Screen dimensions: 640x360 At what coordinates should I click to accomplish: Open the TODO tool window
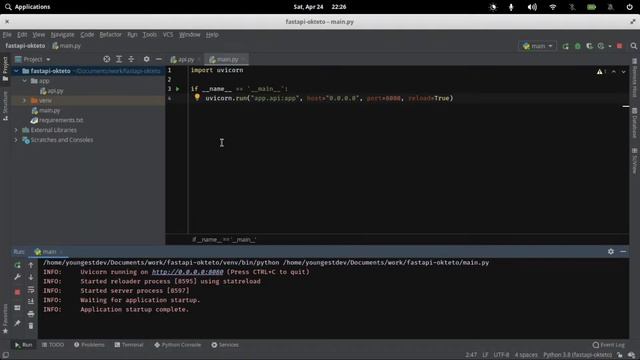pos(53,345)
